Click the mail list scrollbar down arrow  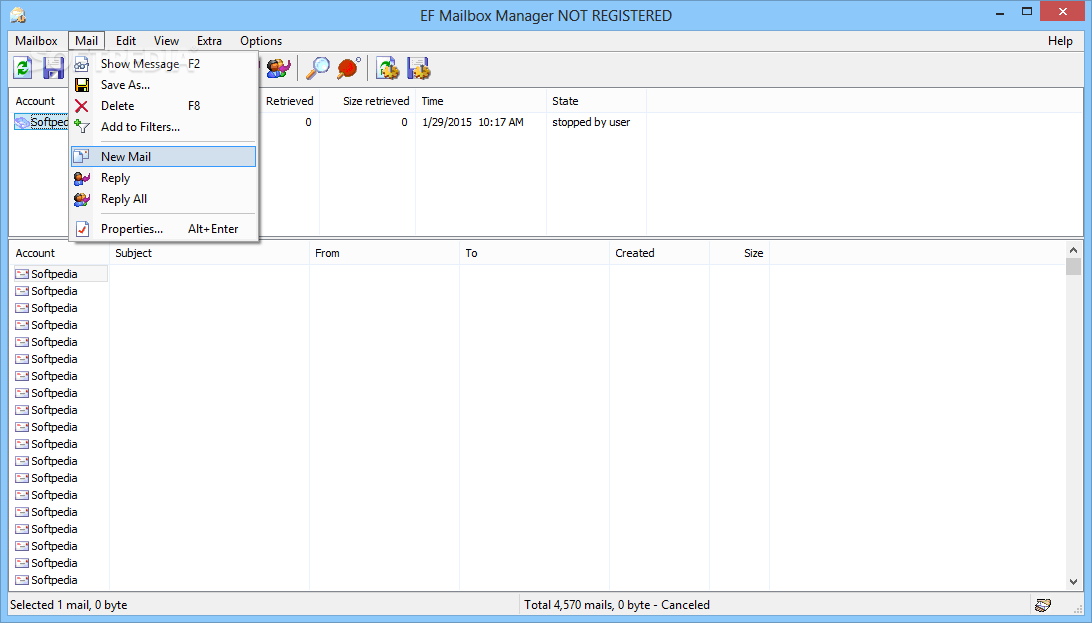pyautogui.click(x=1073, y=582)
